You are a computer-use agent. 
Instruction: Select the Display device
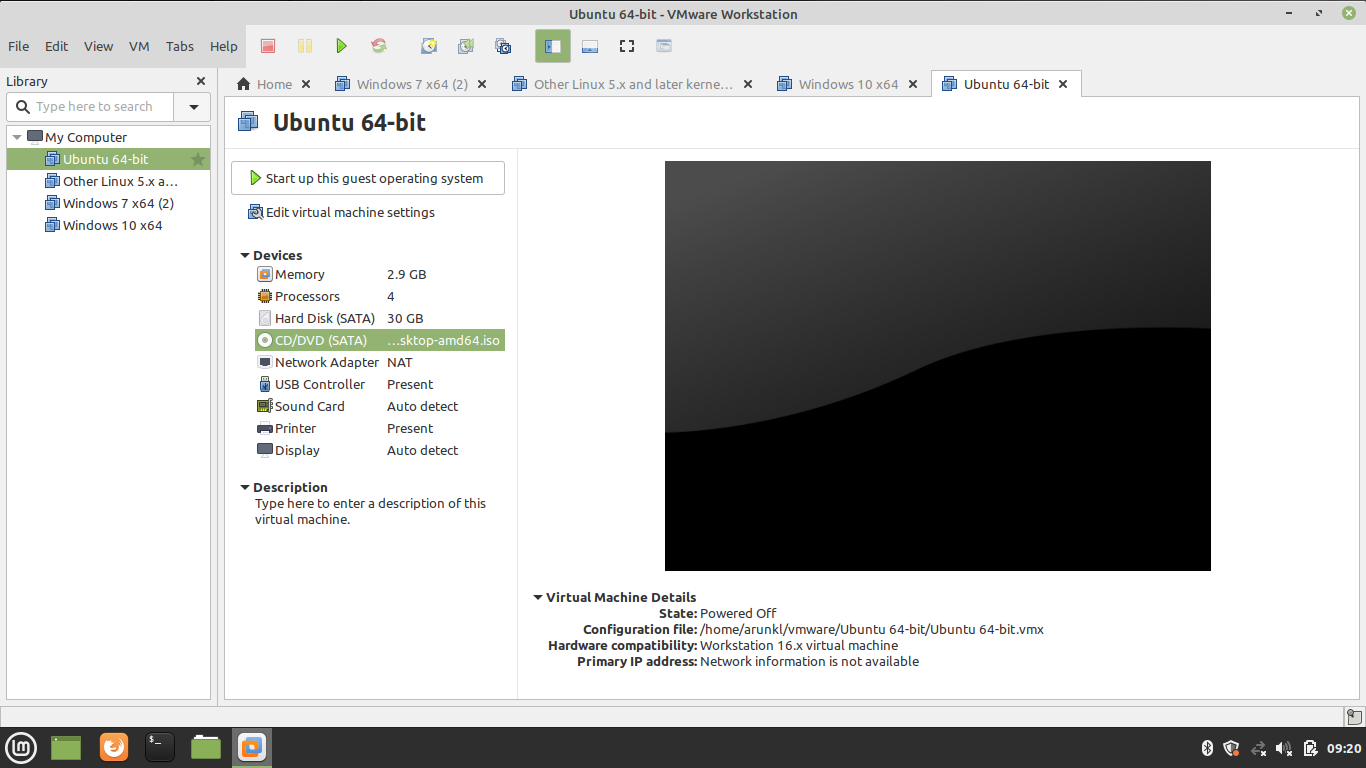click(380, 450)
